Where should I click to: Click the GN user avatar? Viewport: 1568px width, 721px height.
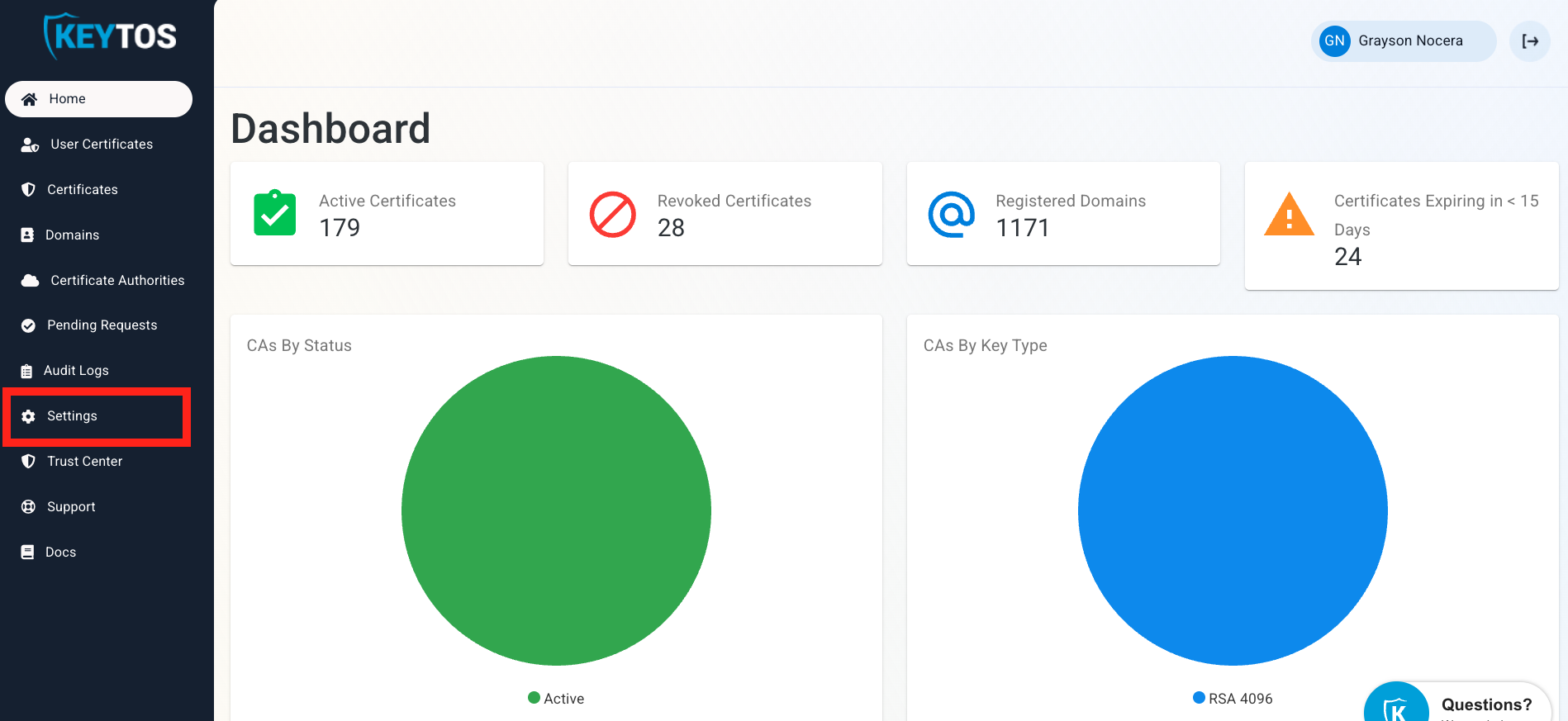coord(1334,41)
